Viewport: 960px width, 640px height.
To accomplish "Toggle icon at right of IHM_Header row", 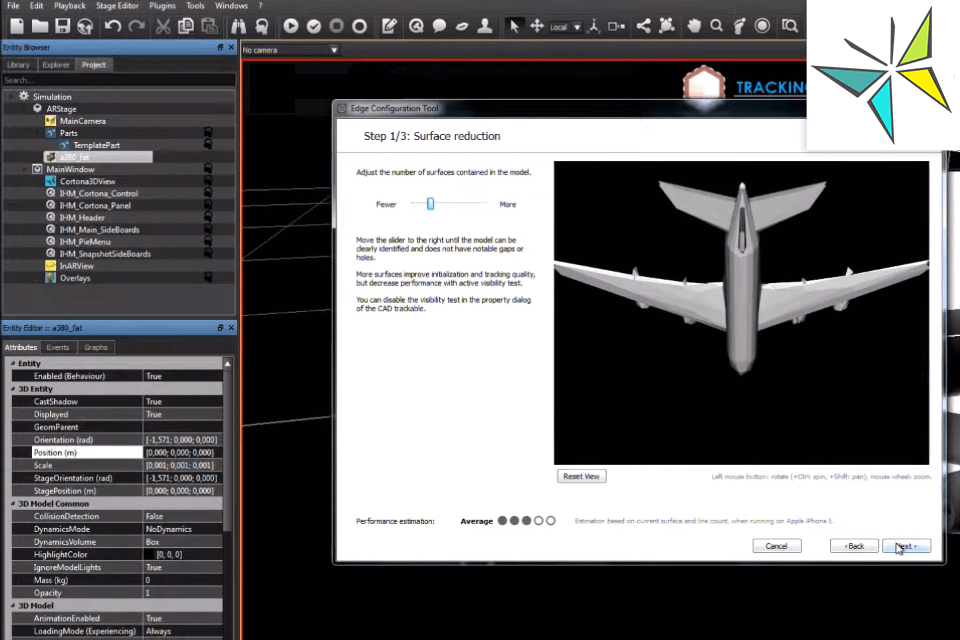I will coord(208,217).
